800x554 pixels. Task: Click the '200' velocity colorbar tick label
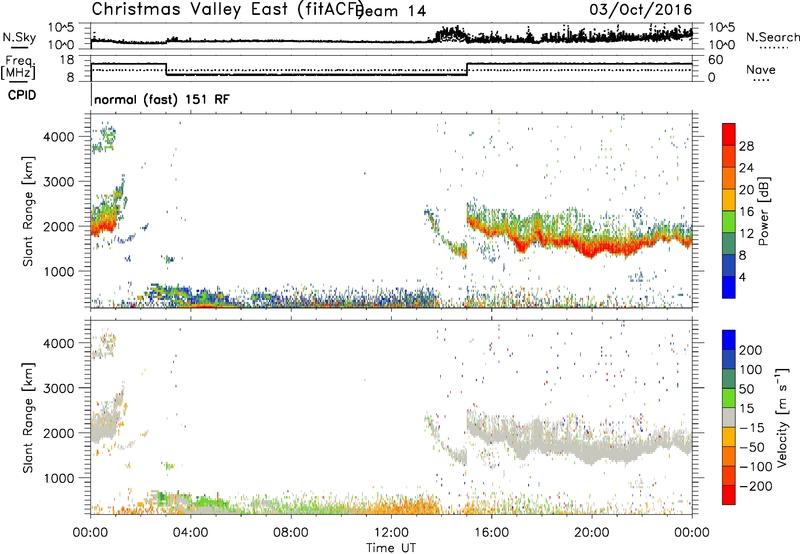coord(751,350)
